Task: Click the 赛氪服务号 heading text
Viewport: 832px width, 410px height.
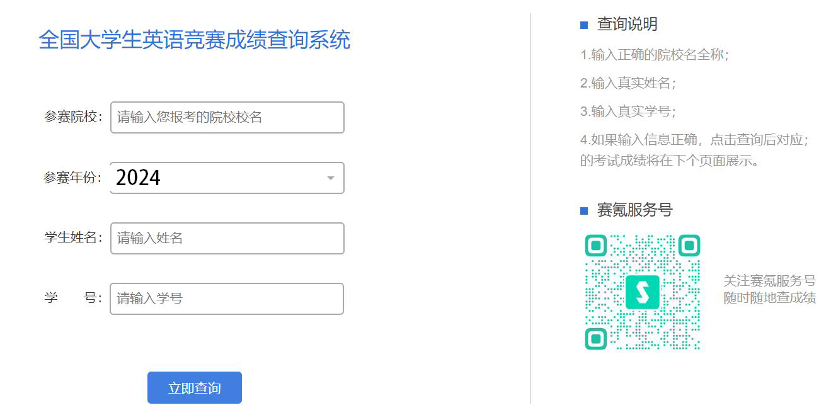Action: [635, 210]
